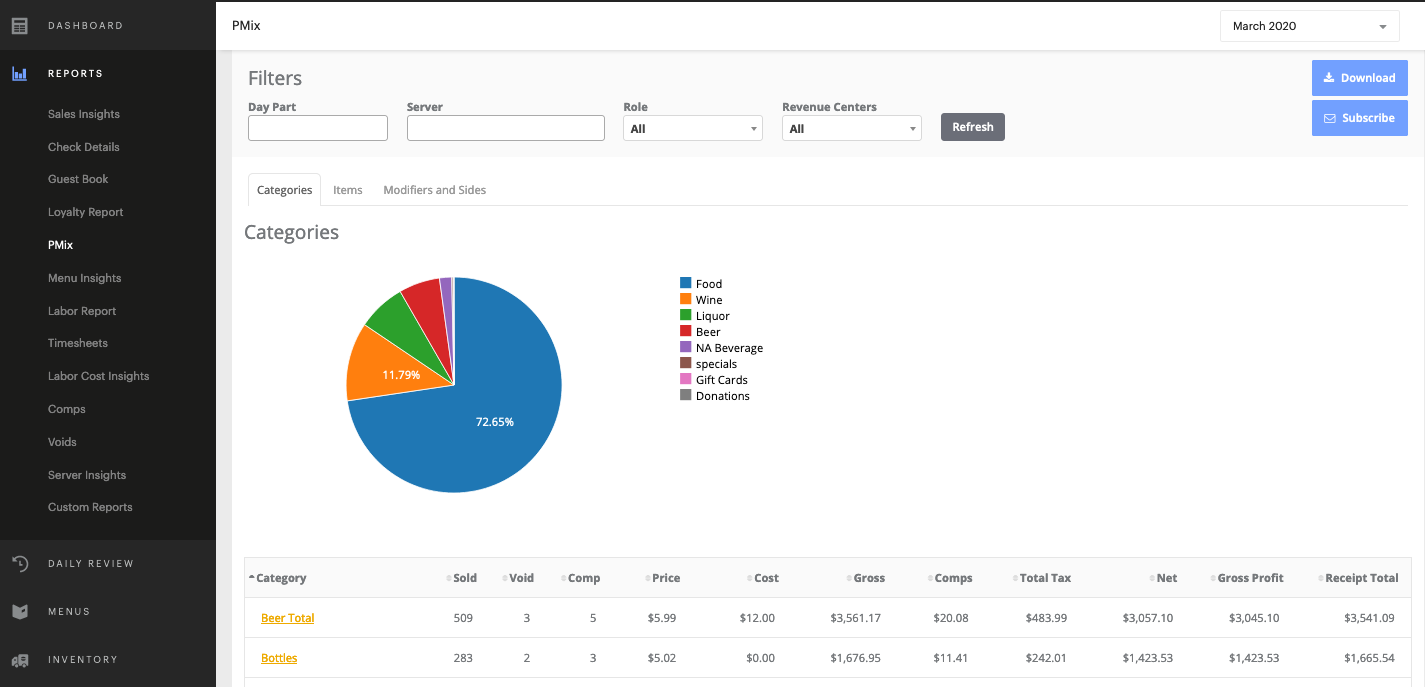Sort table by Cost column
Image resolution: width=1425 pixels, height=687 pixels.
pyautogui.click(x=766, y=578)
